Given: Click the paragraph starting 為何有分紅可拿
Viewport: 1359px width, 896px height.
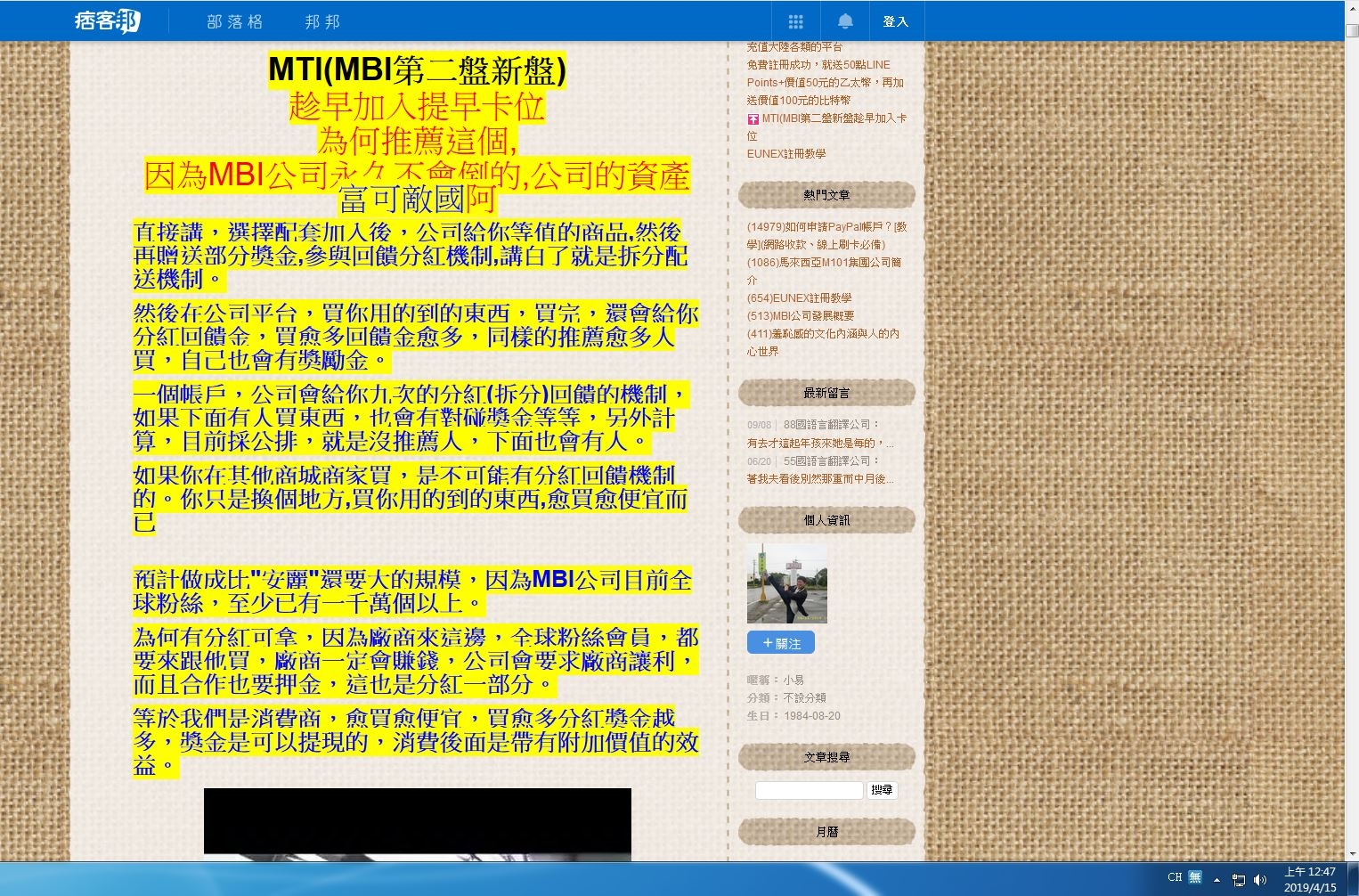Looking at the screenshot, I should click(416, 661).
